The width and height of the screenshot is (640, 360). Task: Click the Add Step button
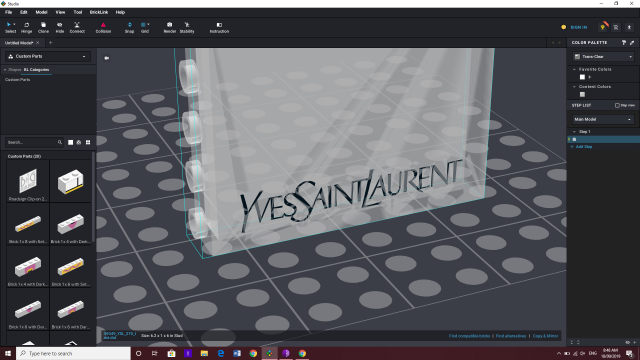[584, 147]
